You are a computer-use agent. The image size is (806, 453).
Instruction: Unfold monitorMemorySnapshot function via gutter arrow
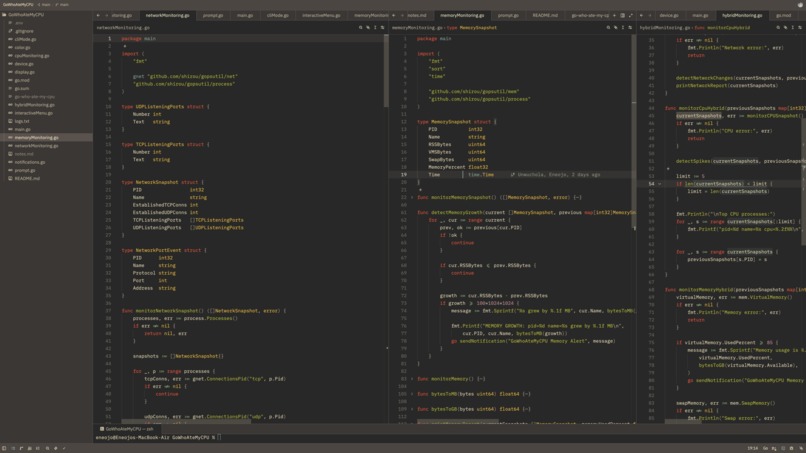click(412, 197)
